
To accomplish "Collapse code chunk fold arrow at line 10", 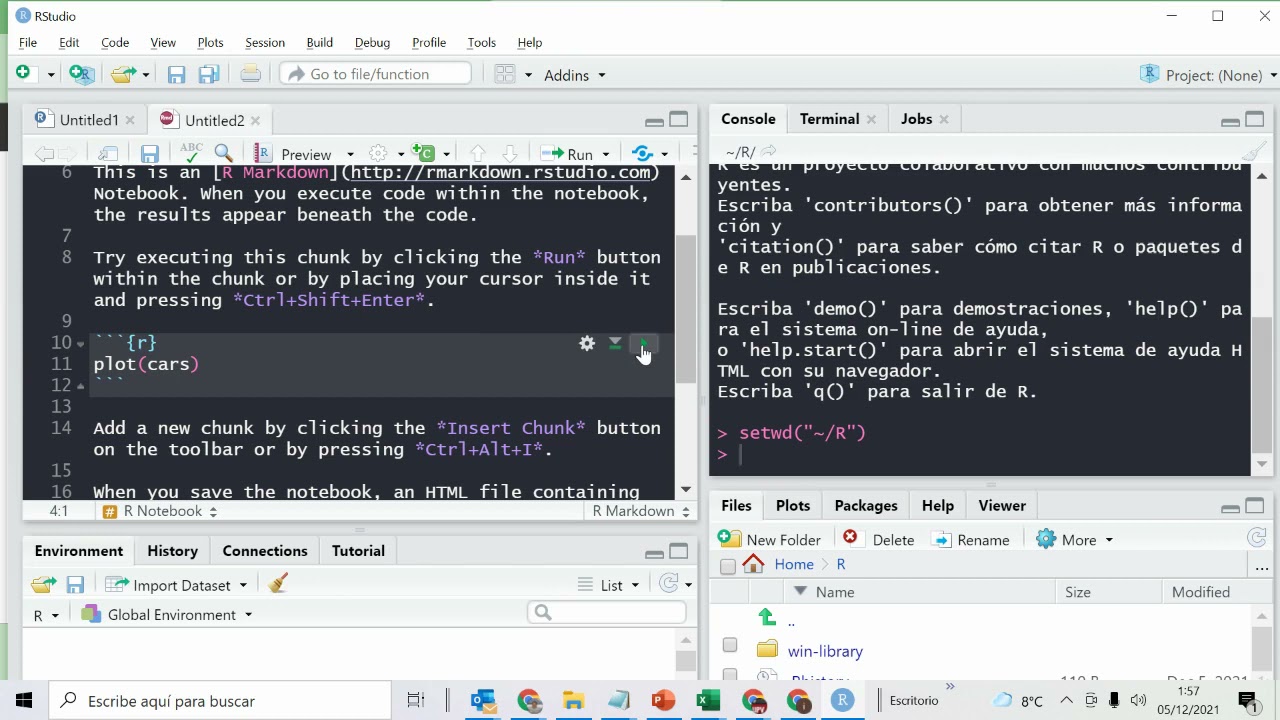I will click(80, 343).
